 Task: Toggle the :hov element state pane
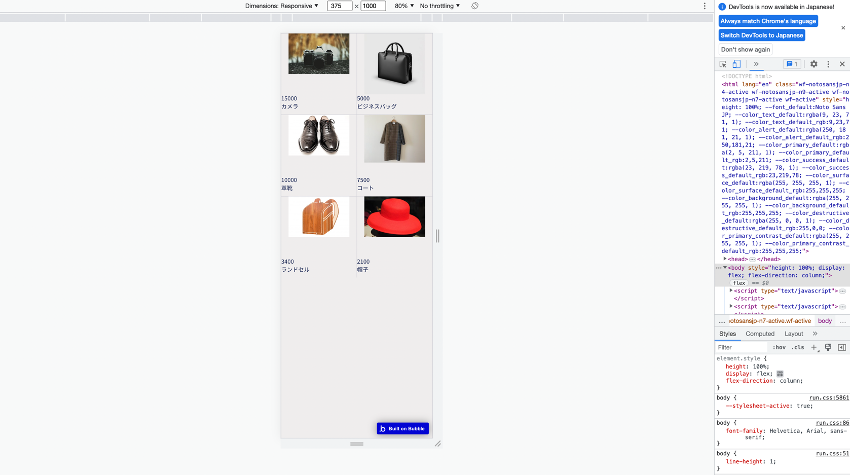coord(778,347)
